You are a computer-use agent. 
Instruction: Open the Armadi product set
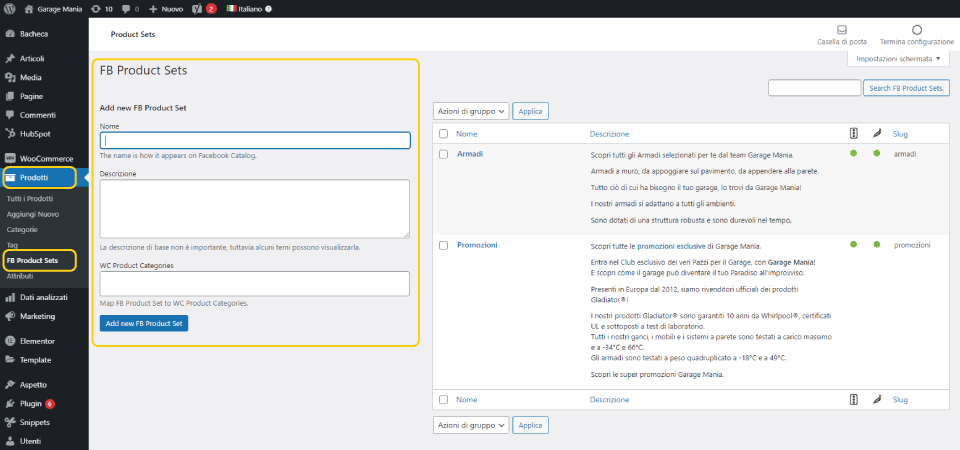tap(470, 154)
